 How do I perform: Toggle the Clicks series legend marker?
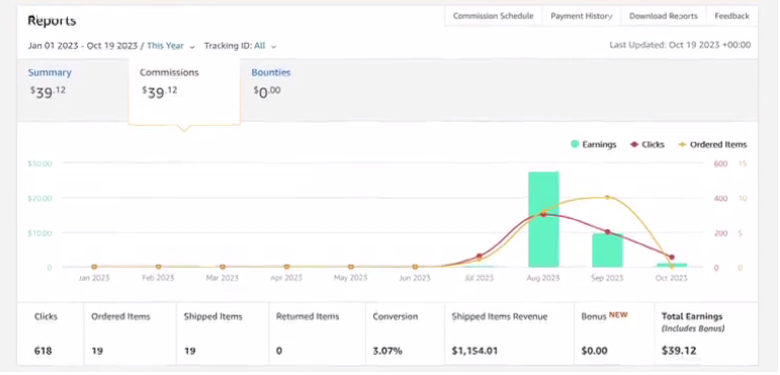[634, 144]
